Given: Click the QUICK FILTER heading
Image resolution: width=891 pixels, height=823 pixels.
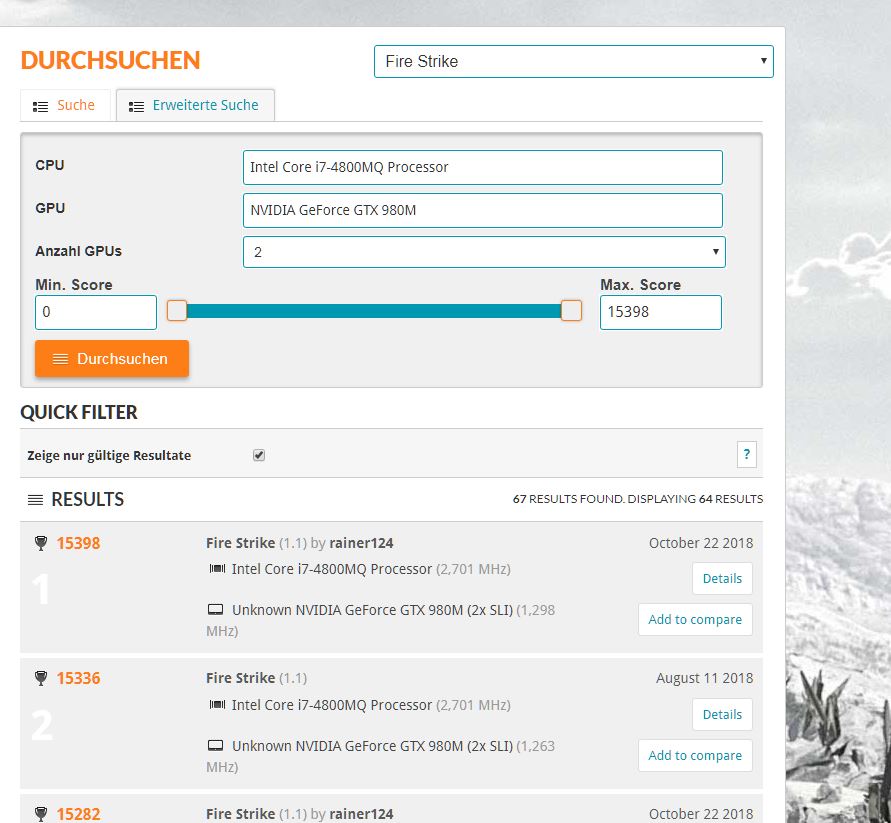Looking at the screenshot, I should (79, 412).
